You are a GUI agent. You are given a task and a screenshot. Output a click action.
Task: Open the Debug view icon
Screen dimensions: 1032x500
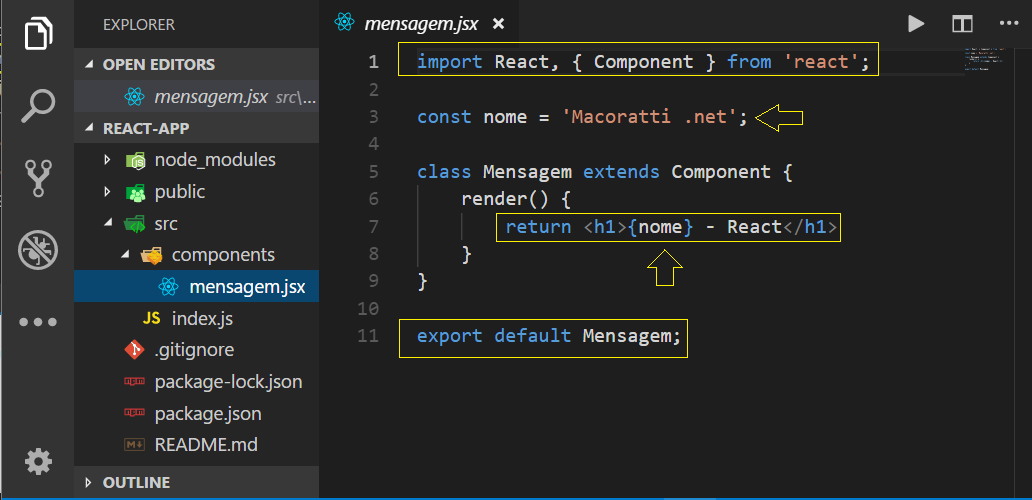(38, 250)
